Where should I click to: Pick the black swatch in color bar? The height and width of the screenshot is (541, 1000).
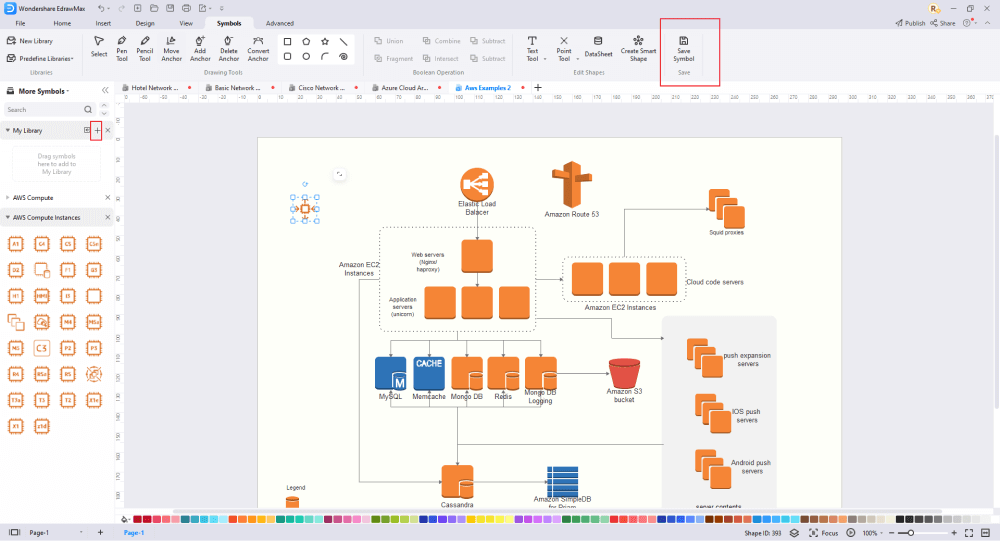coord(900,519)
